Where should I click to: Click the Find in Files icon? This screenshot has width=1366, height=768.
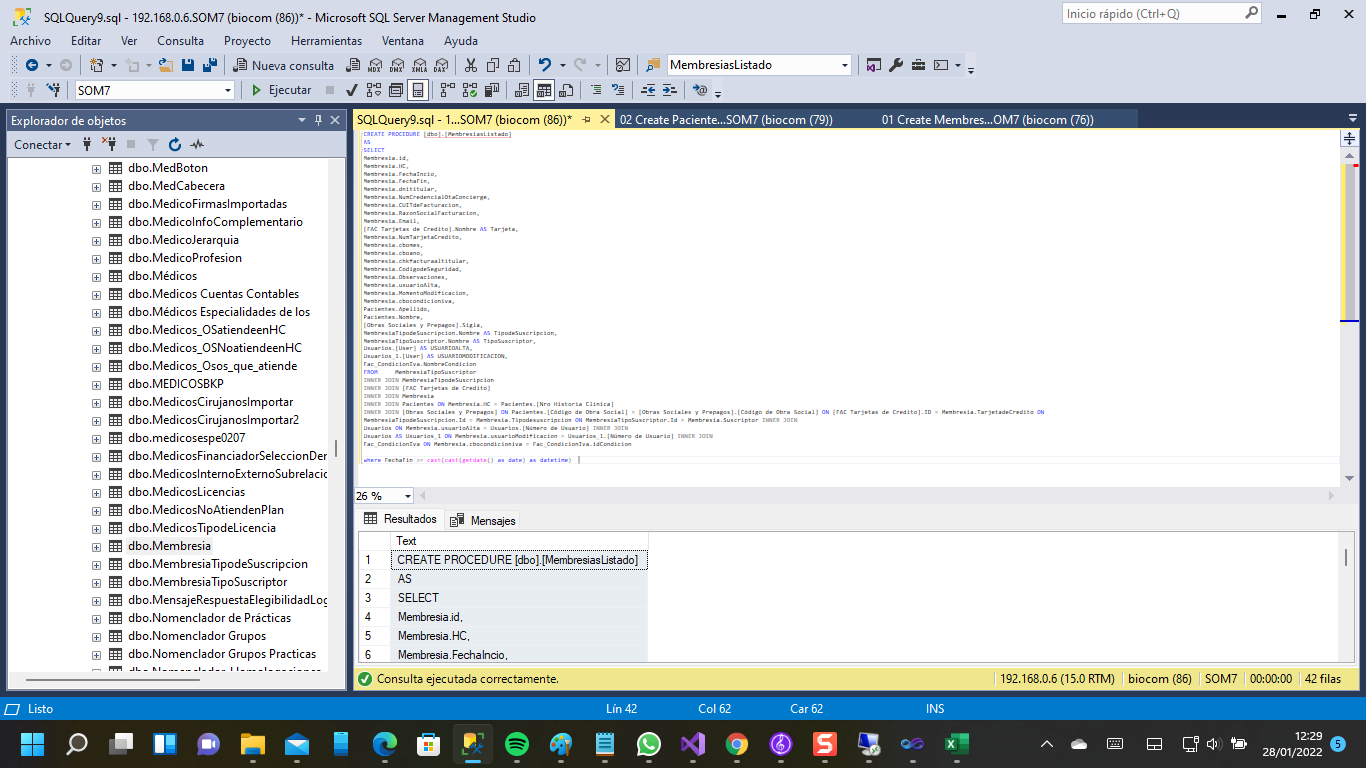pos(653,65)
